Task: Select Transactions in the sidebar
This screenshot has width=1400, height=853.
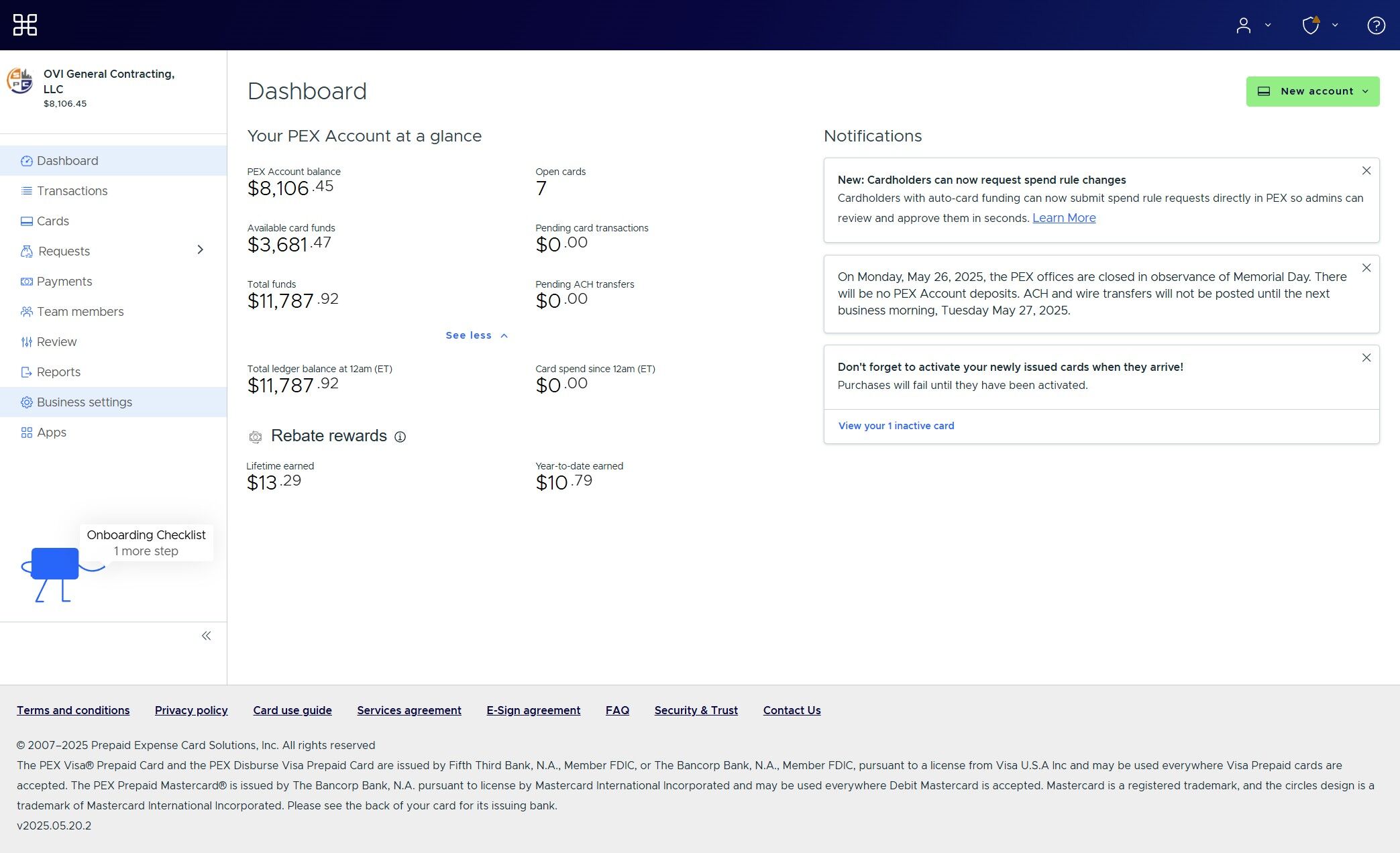Action: click(72, 190)
